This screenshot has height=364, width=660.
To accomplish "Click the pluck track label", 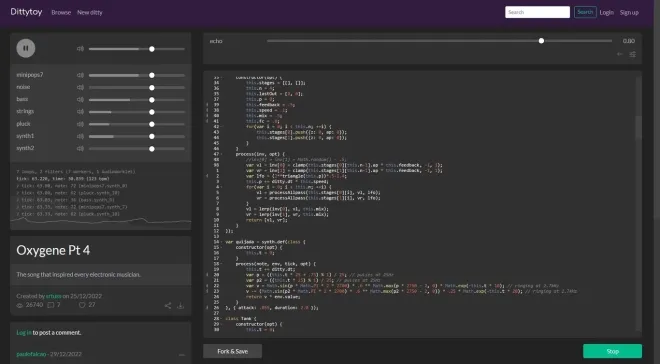I will point(24,124).
